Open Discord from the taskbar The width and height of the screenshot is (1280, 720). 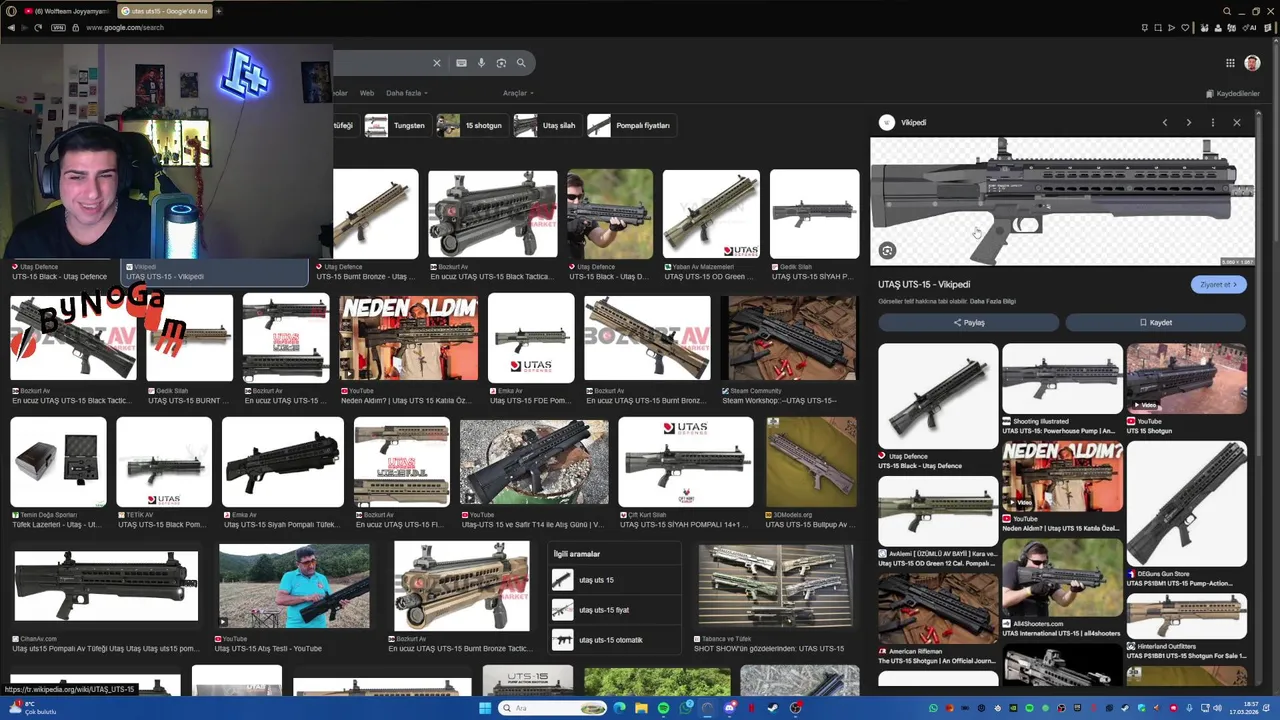point(729,708)
